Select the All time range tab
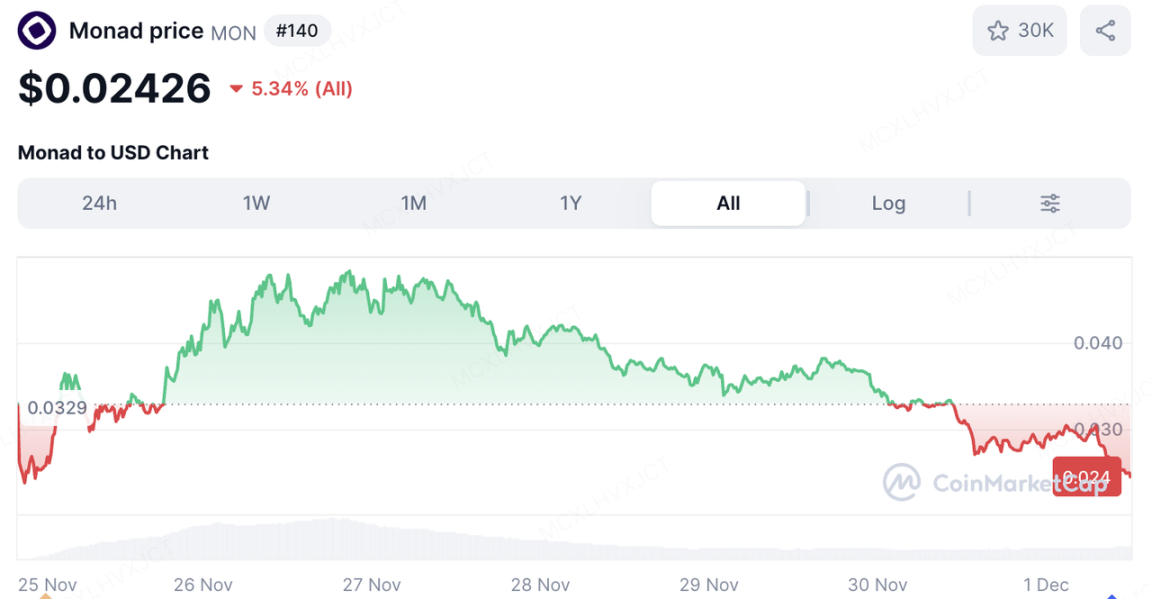This screenshot has height=599, width=1152. coord(728,204)
